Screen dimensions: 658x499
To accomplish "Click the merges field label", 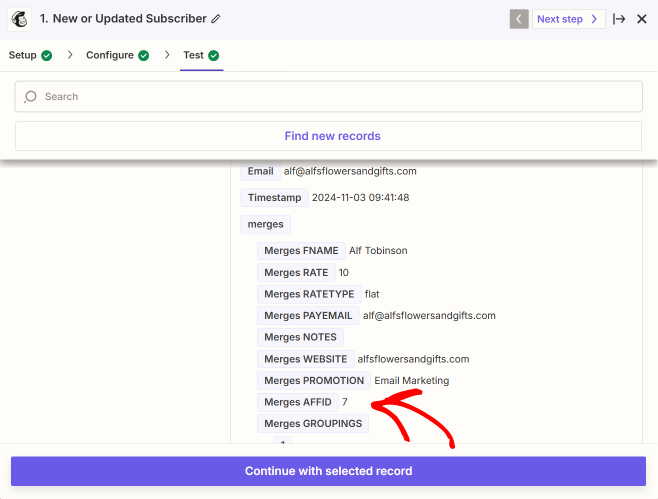I will [x=266, y=224].
